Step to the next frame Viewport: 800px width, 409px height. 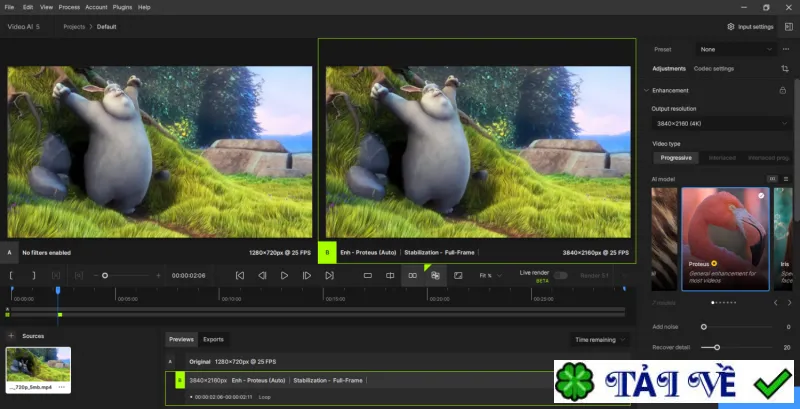pyautogui.click(x=307, y=275)
